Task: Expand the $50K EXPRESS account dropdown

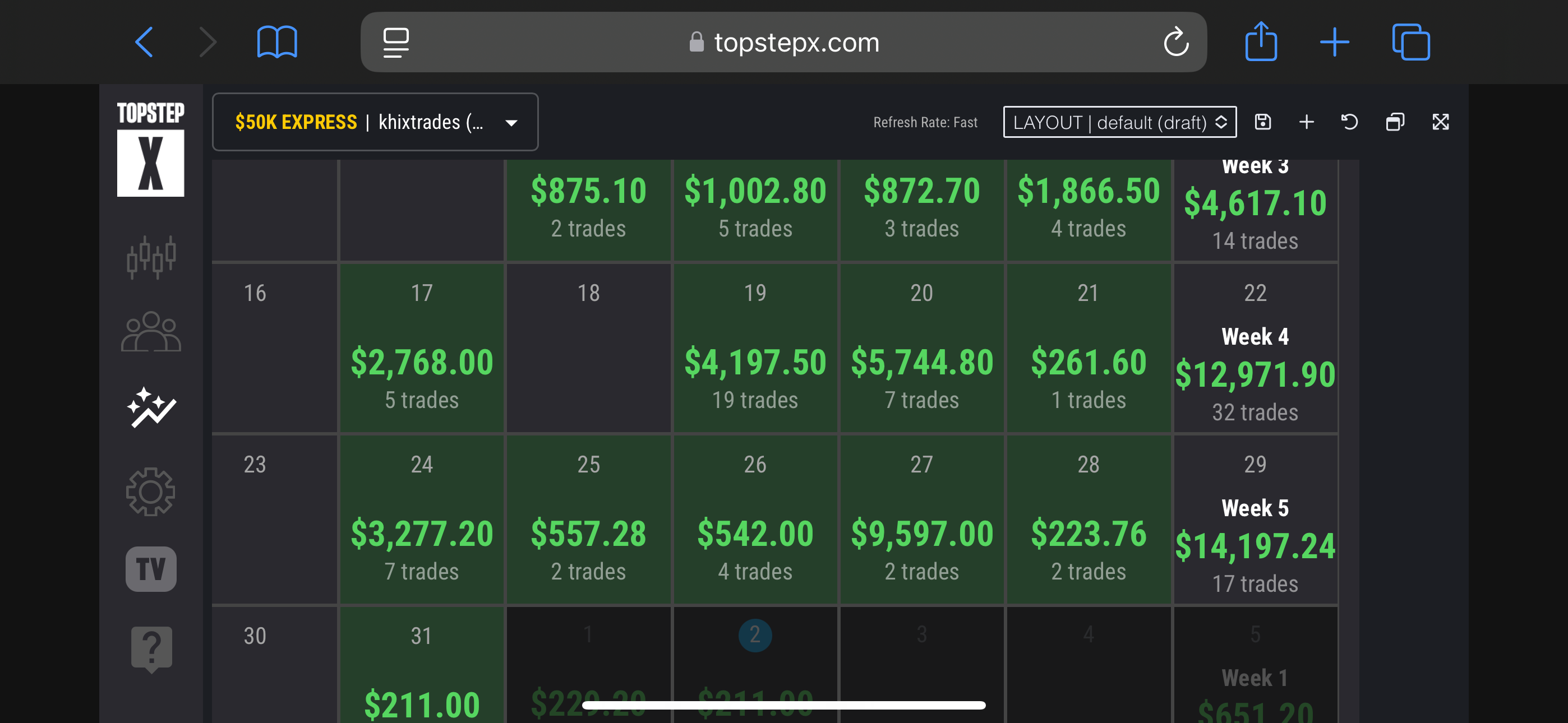Action: 375,122
